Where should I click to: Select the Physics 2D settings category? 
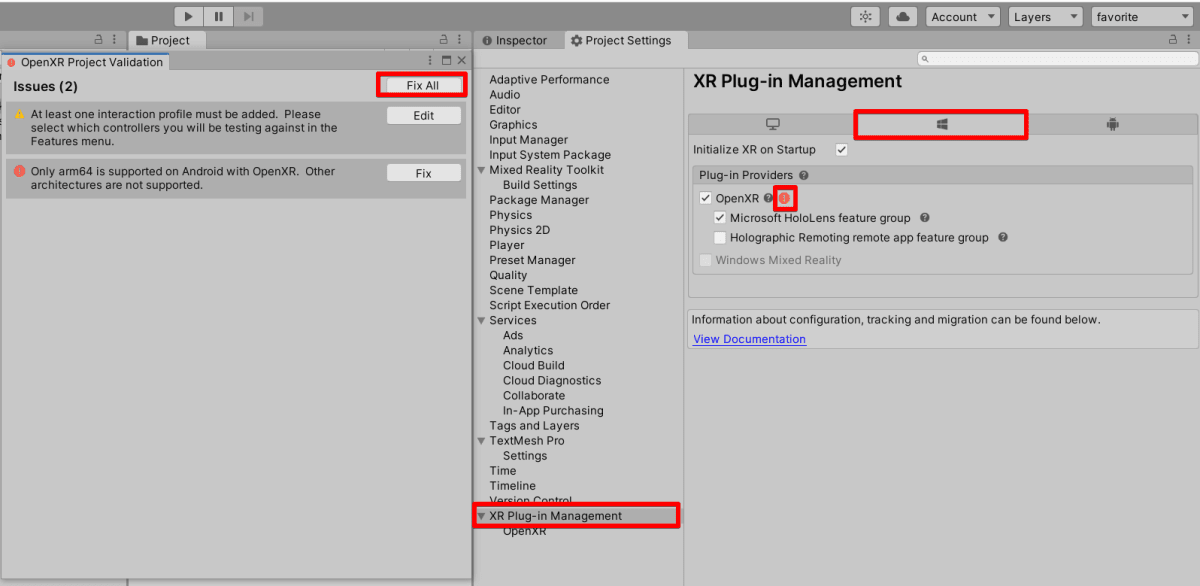519,230
